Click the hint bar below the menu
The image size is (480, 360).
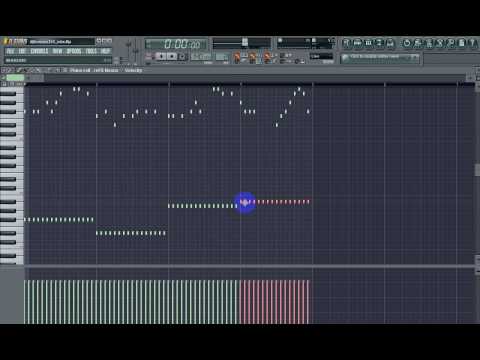point(58,60)
